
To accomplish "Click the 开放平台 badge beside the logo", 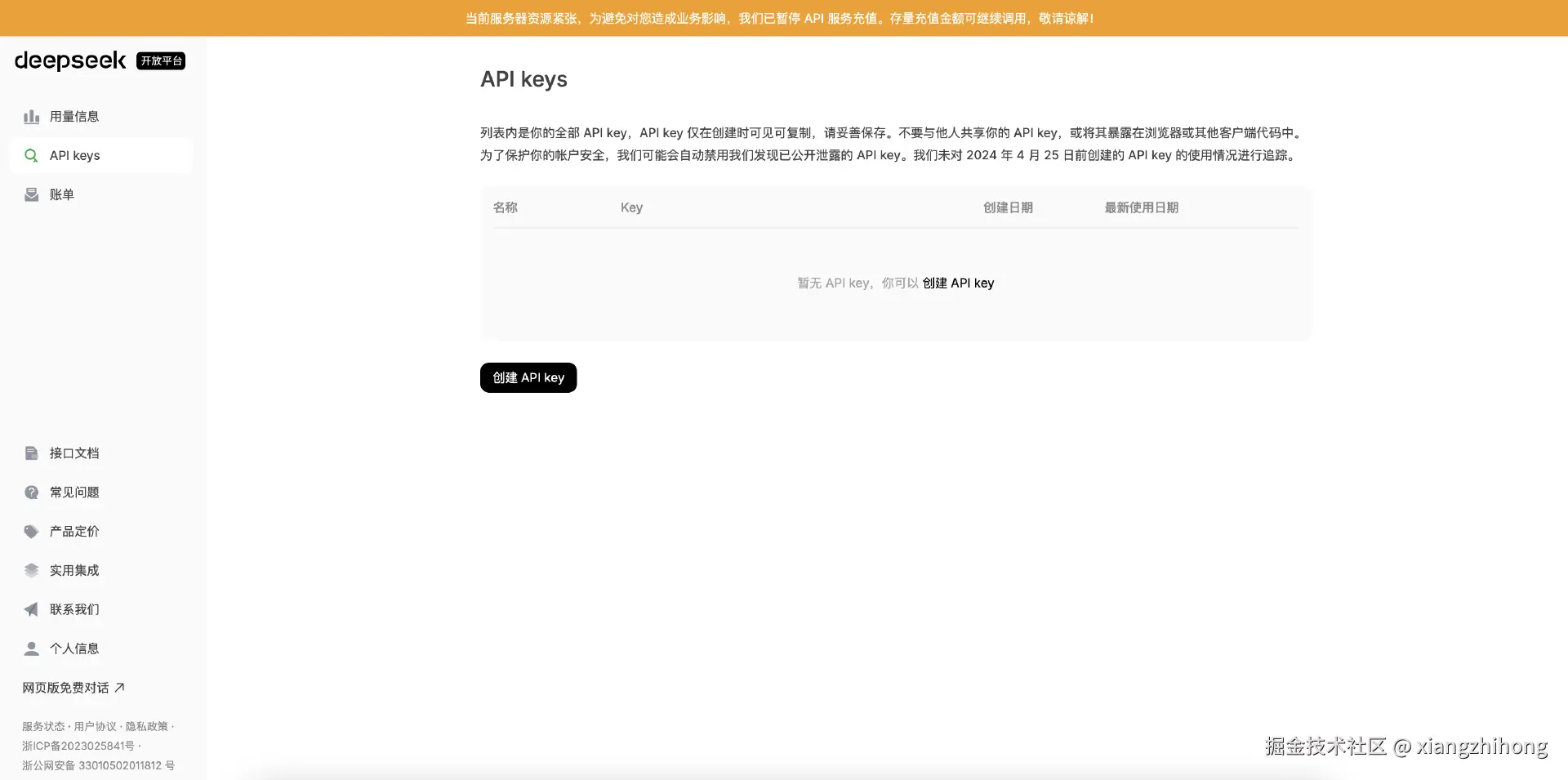I will (x=161, y=60).
